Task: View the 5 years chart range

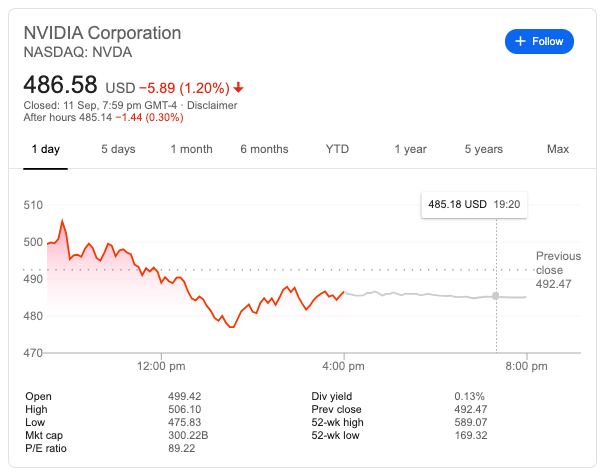Action: pyautogui.click(x=483, y=149)
